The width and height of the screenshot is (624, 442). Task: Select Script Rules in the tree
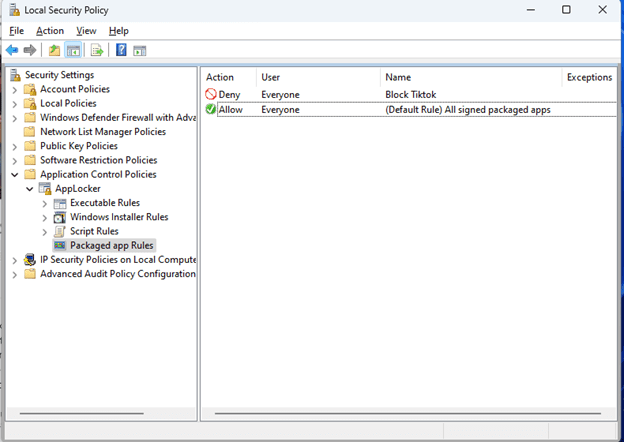tap(94, 231)
